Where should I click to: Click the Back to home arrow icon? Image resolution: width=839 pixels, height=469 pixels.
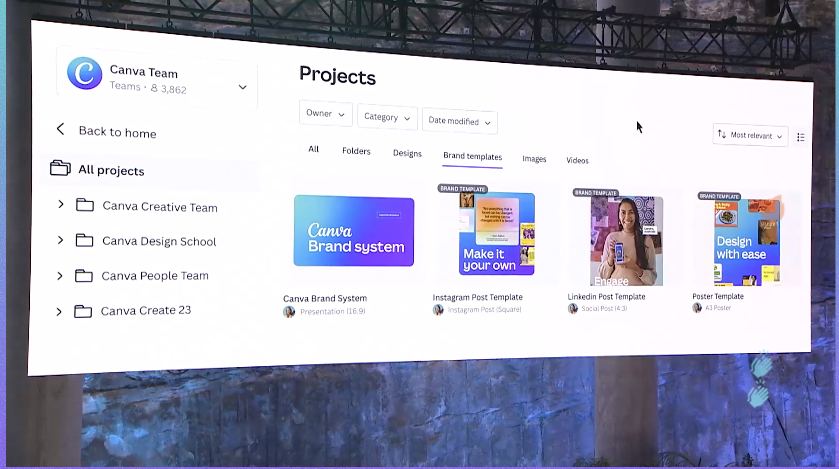click(60, 129)
